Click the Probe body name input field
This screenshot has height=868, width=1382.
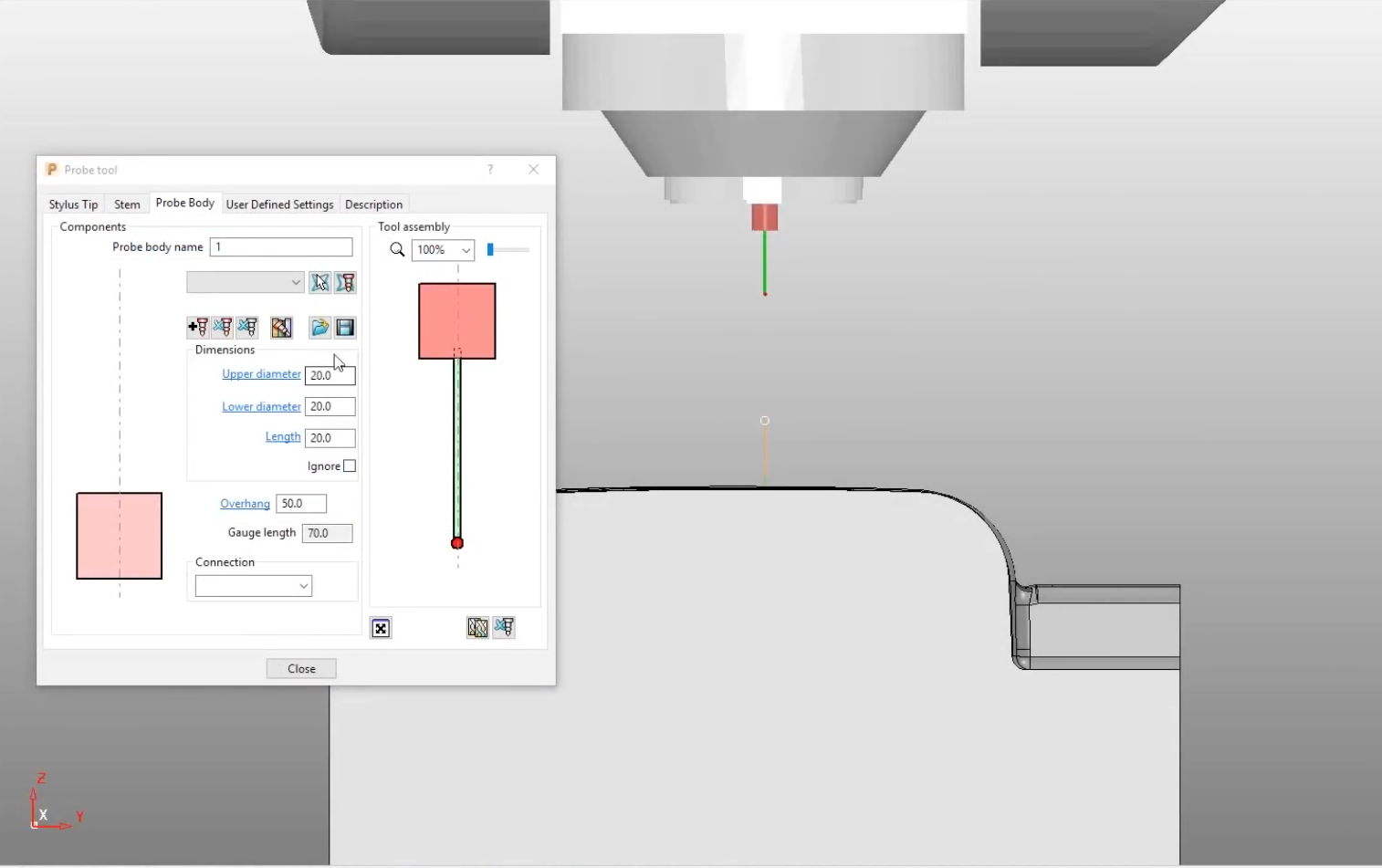281,247
